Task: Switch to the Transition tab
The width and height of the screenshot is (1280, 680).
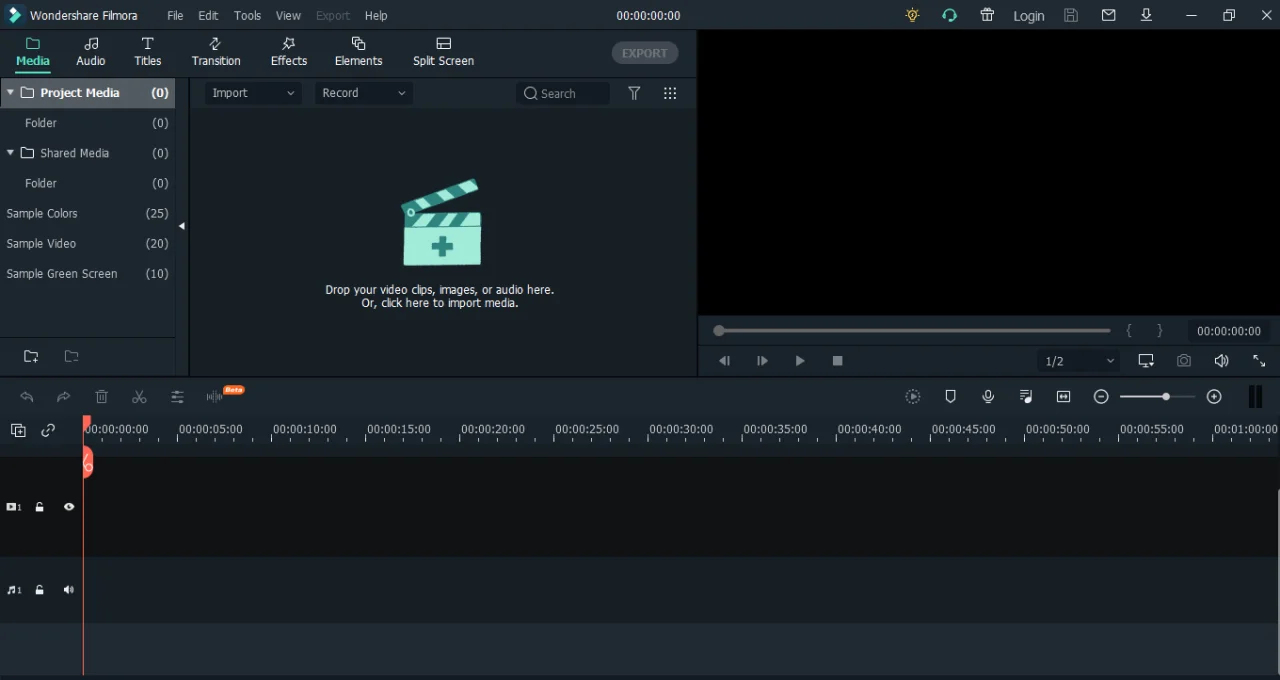Action: coord(216,52)
